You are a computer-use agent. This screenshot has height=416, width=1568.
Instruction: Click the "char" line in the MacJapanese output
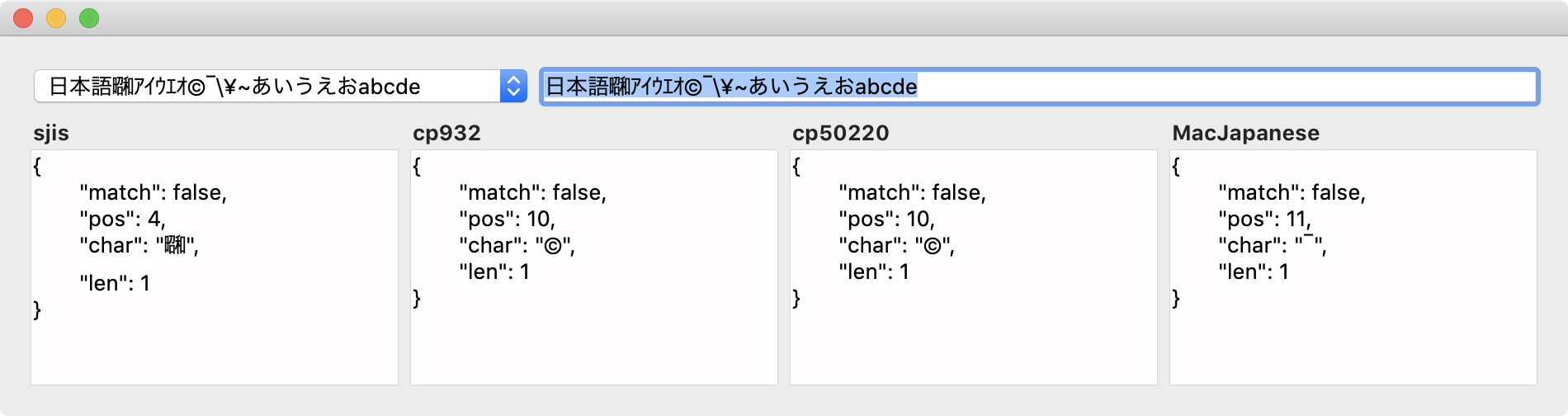click(x=1273, y=246)
